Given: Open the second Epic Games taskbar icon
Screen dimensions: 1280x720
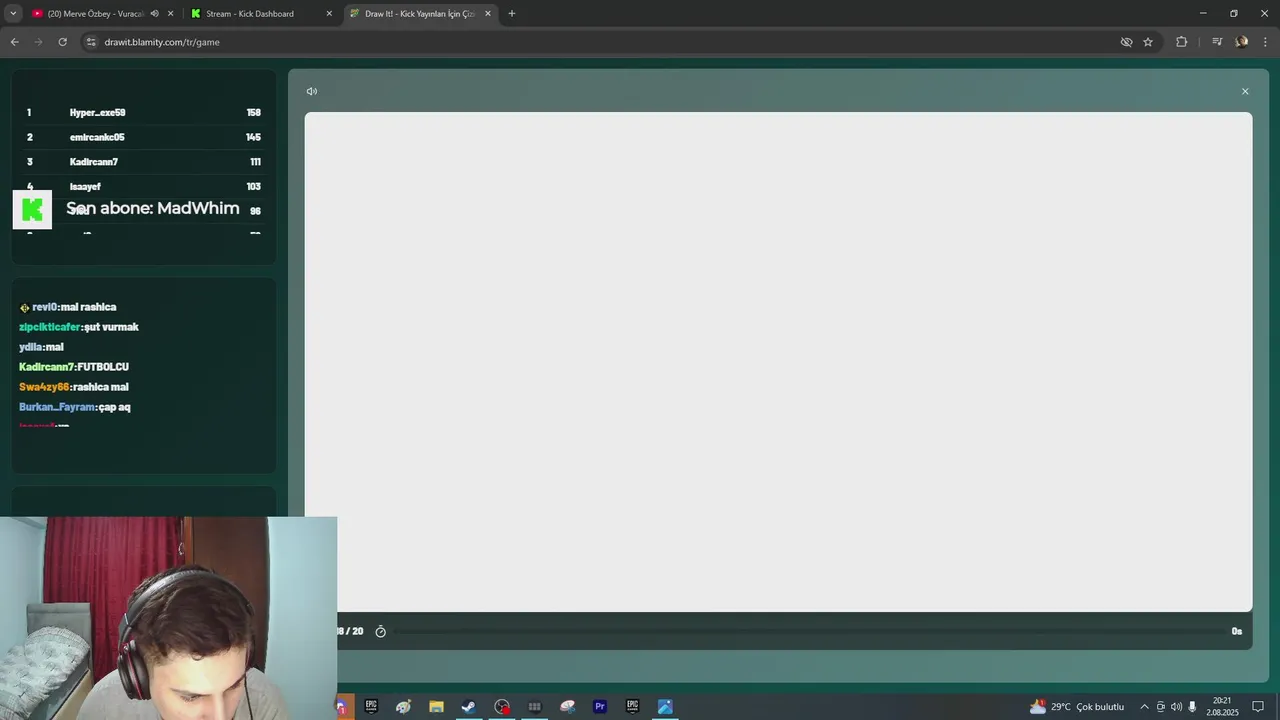Looking at the screenshot, I should click(632, 706).
